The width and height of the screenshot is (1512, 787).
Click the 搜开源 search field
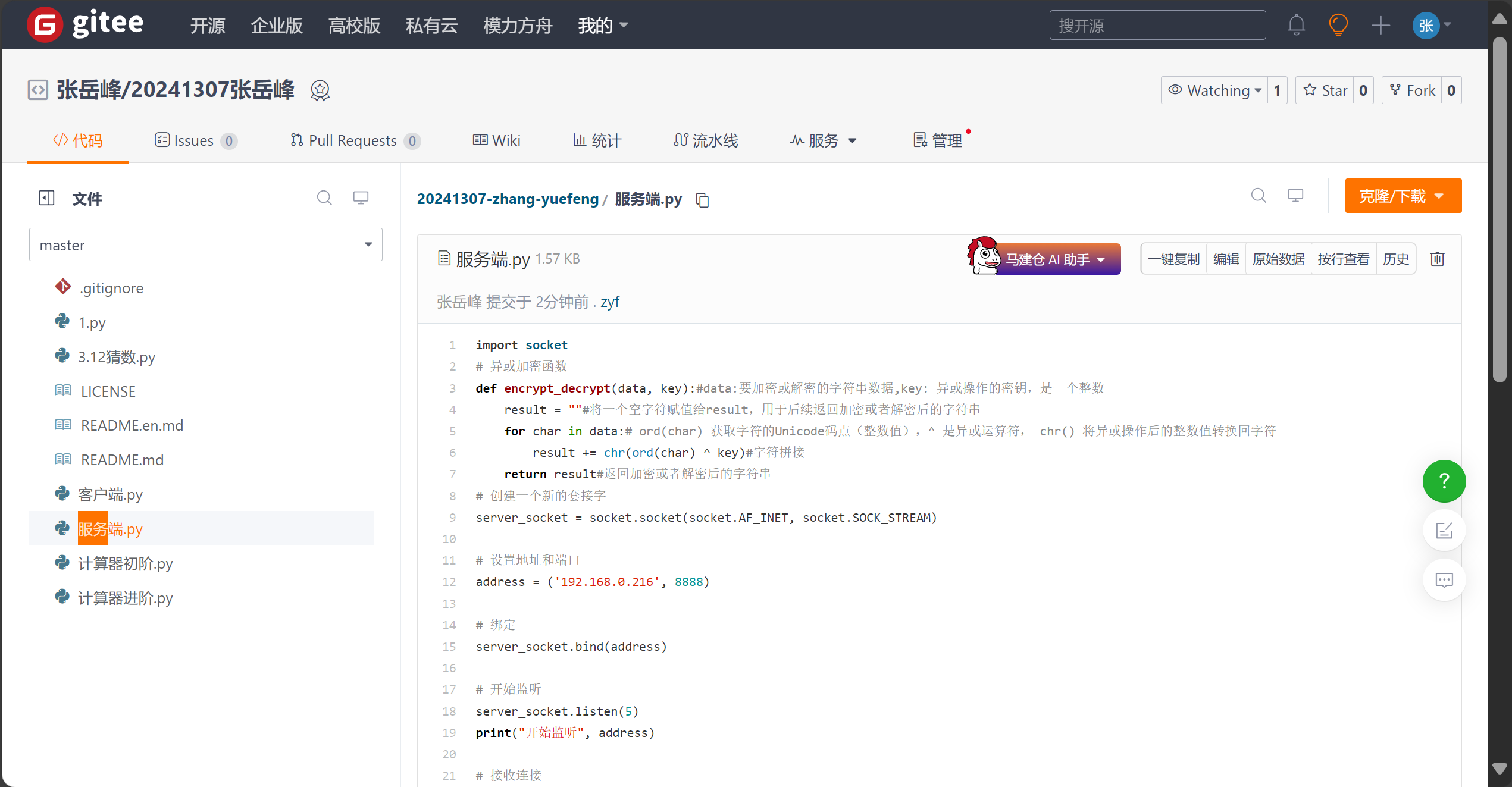(x=1157, y=25)
